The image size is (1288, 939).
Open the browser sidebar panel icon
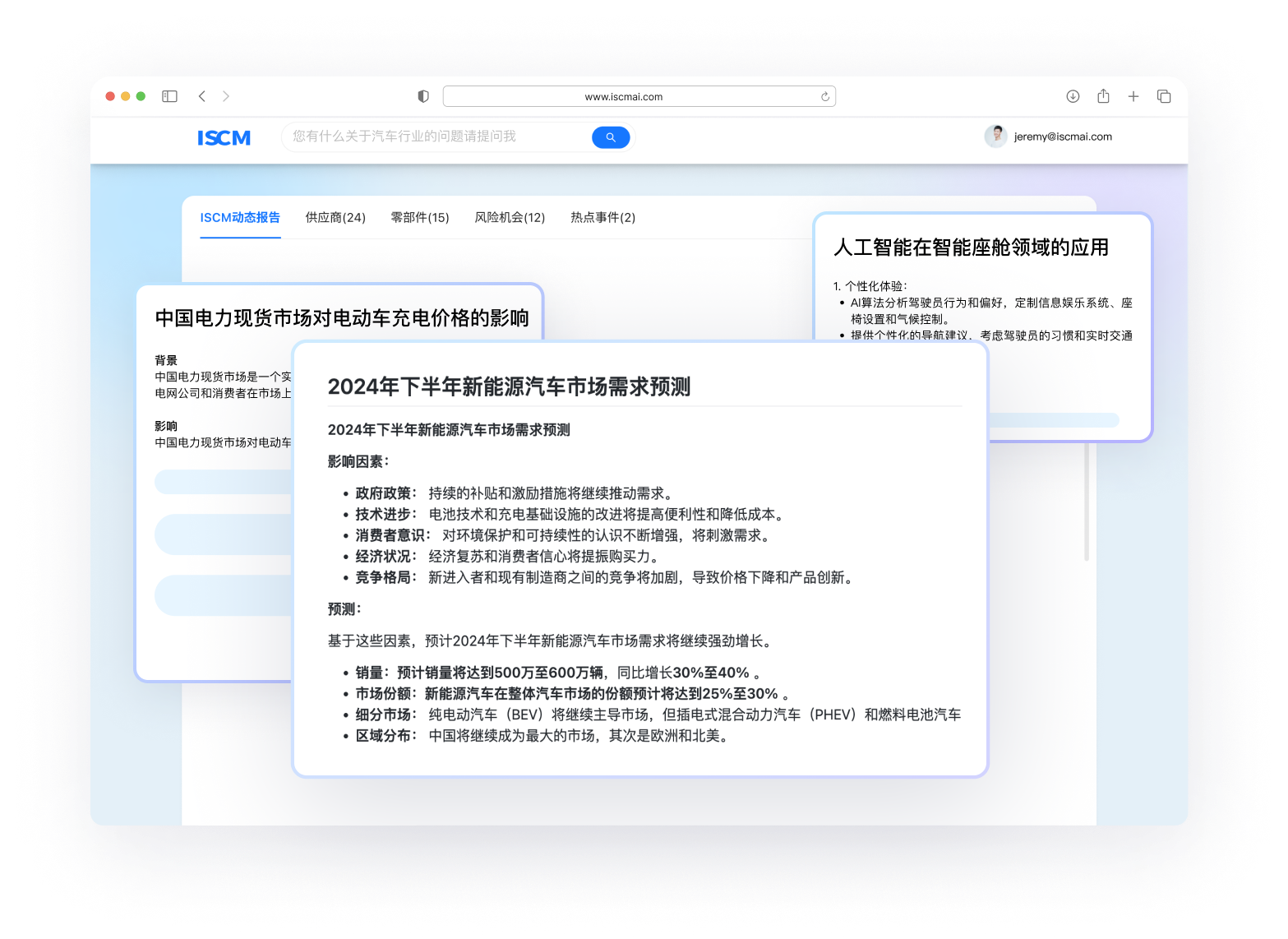(169, 95)
